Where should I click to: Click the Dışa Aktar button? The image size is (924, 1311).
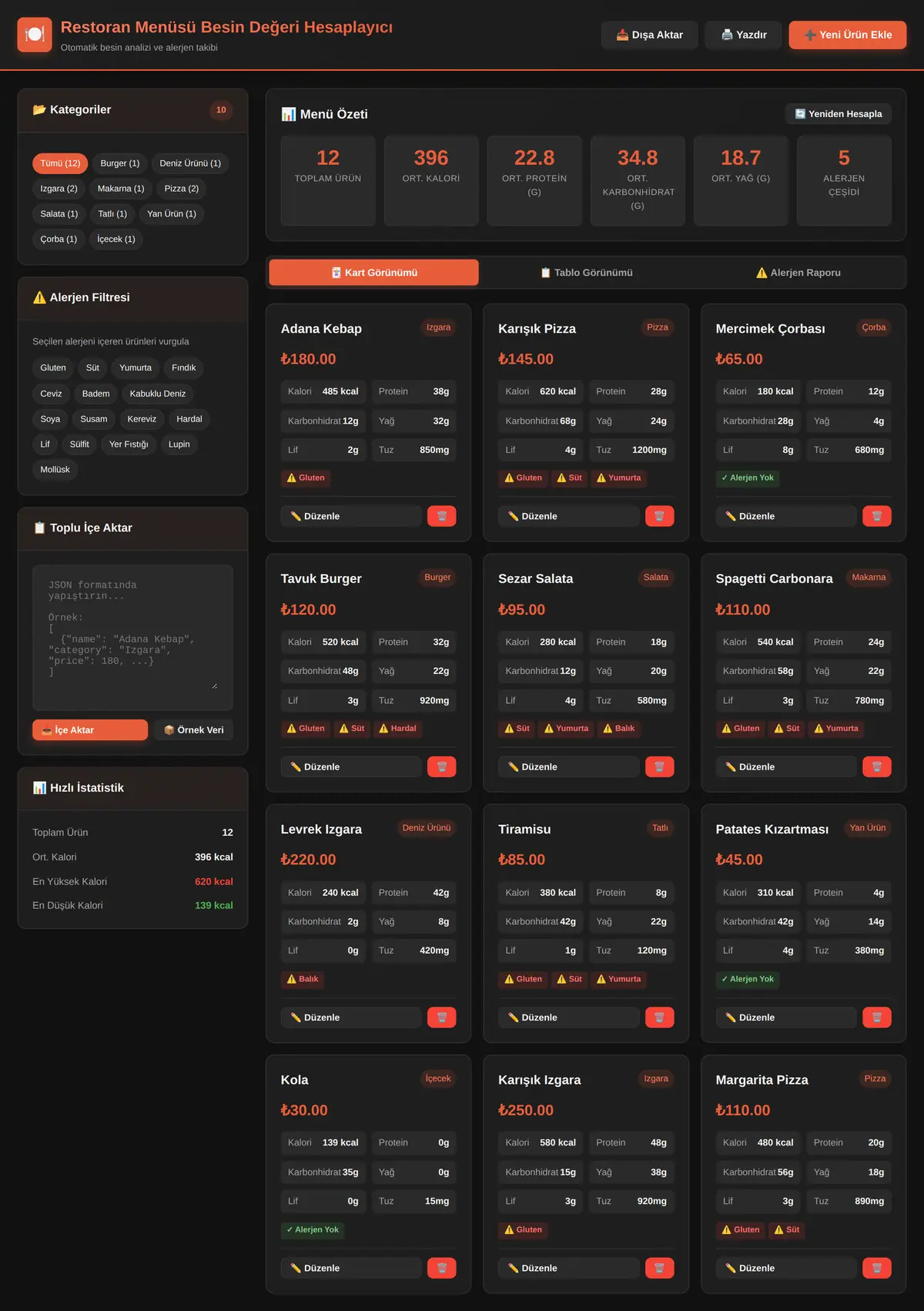[650, 35]
